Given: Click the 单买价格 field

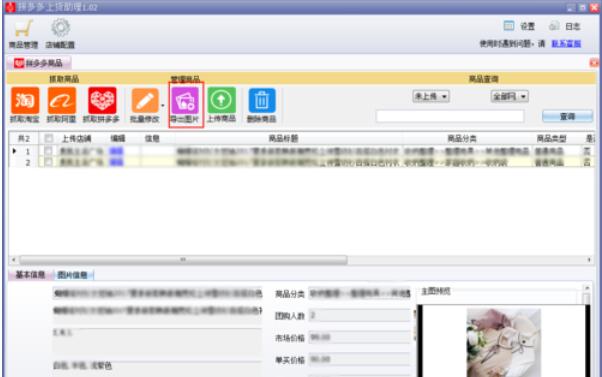Looking at the screenshot, I should tap(360, 360).
